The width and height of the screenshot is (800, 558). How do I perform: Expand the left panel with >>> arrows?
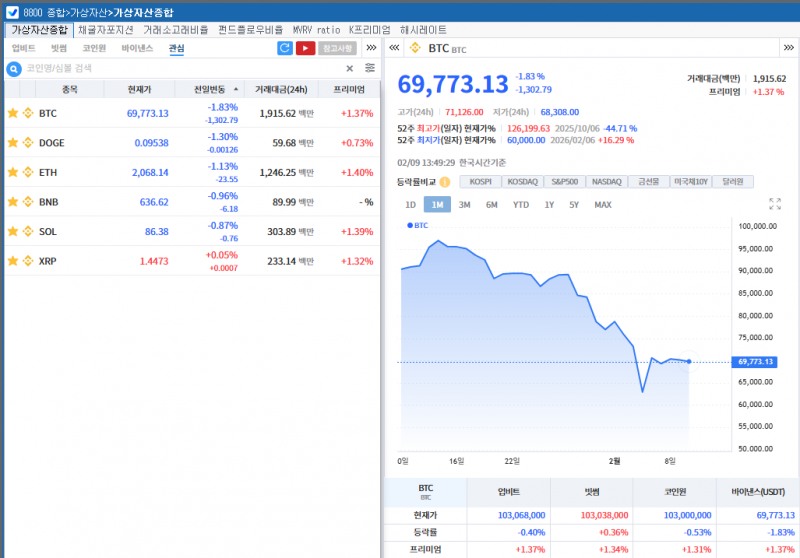371,48
